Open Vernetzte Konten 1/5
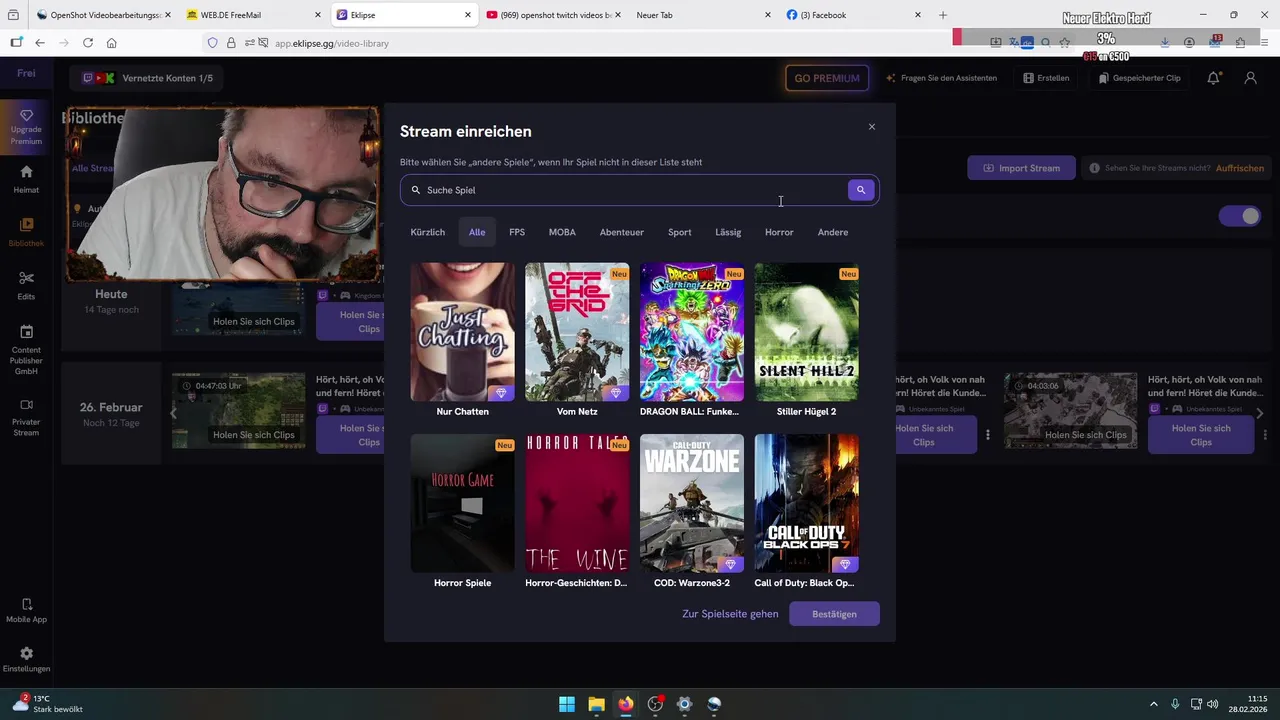Viewport: 1280px width, 720px height. click(147, 78)
